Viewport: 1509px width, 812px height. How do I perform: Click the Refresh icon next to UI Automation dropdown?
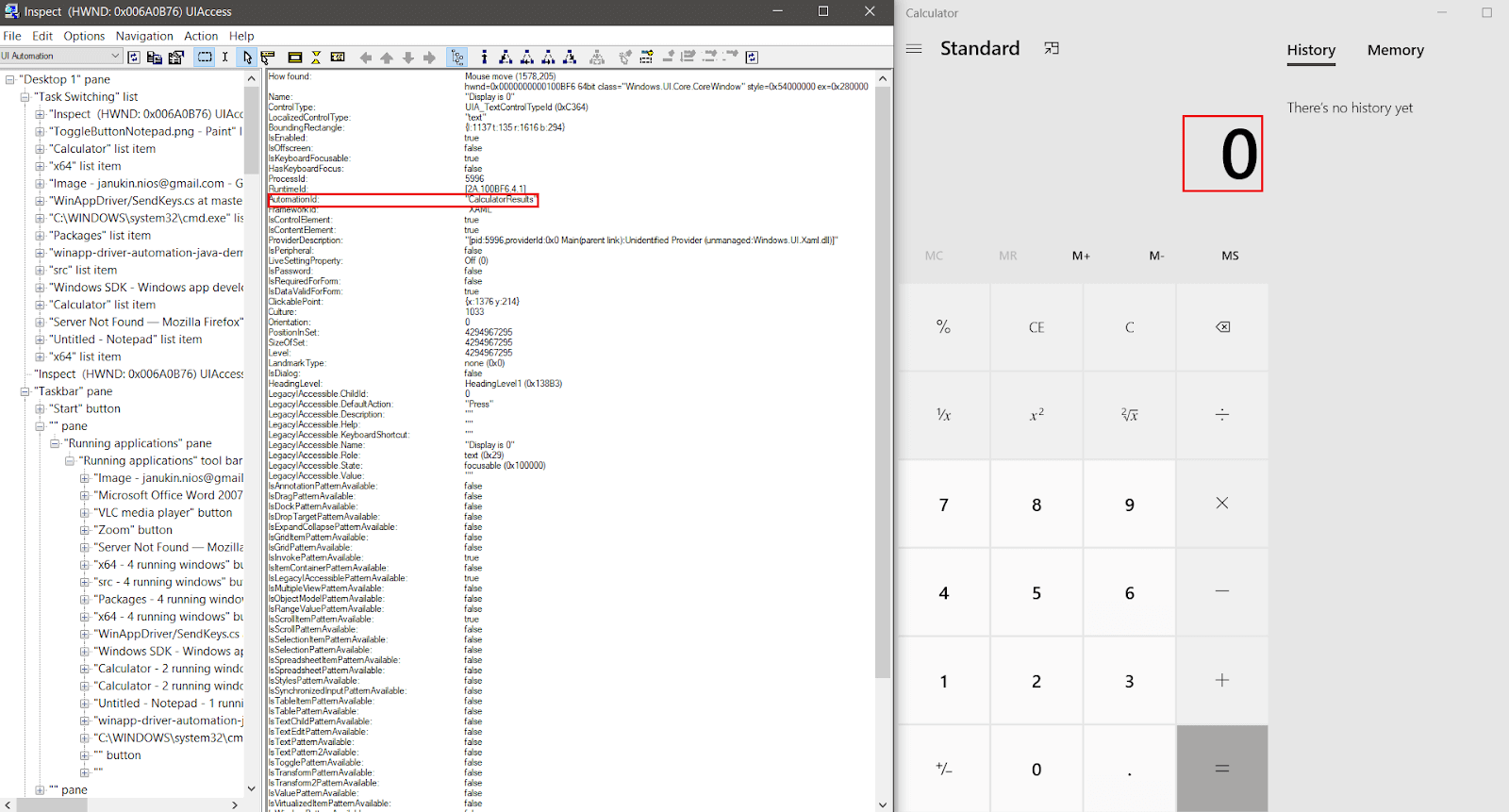(134, 58)
